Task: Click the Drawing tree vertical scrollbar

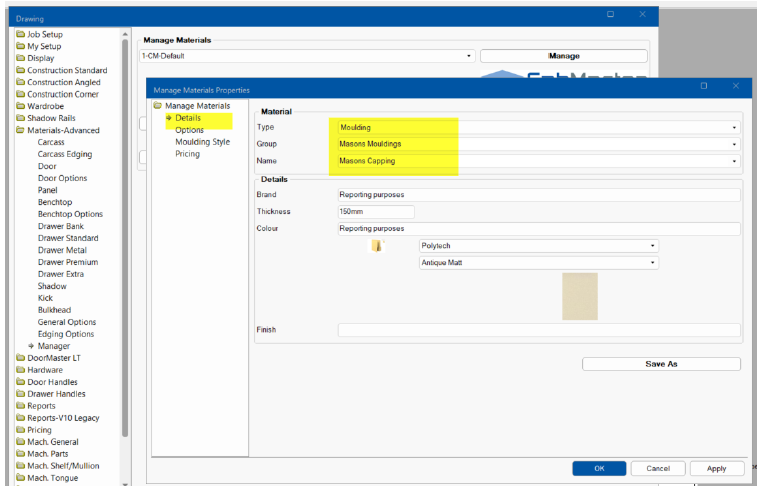Action: (x=125, y=236)
